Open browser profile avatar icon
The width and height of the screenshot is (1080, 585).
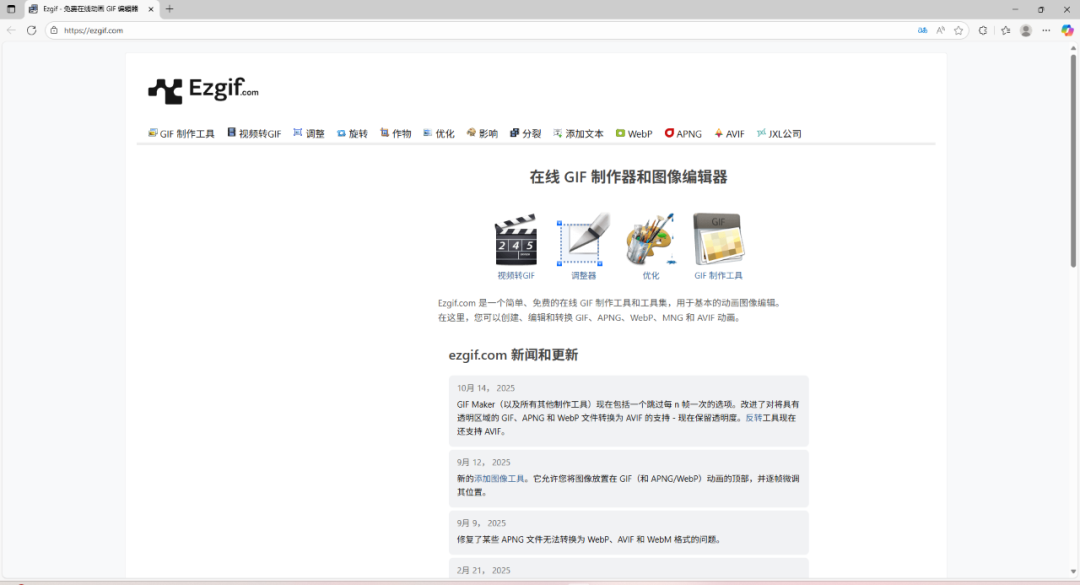[1026, 30]
